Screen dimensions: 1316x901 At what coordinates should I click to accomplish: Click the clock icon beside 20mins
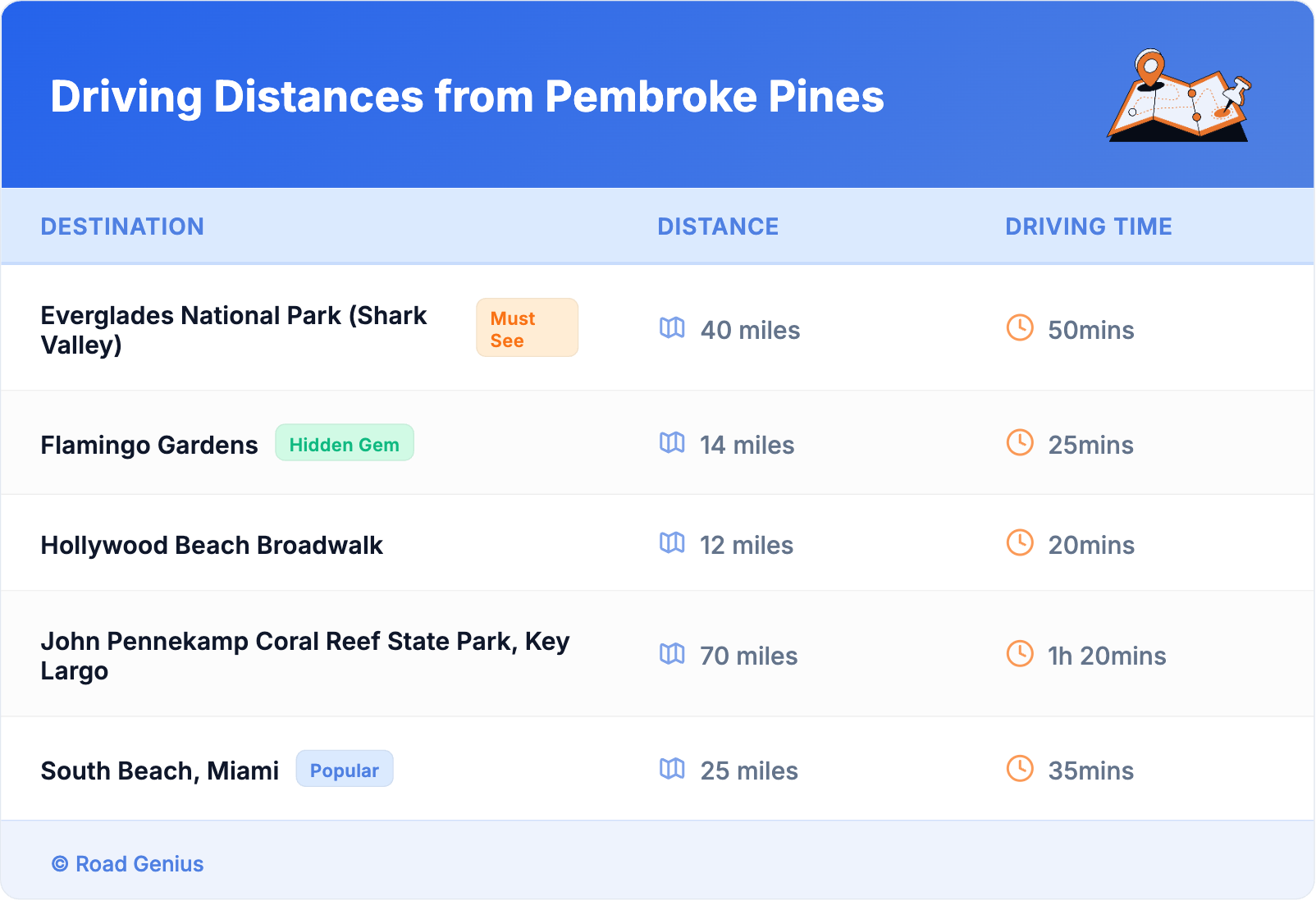point(1020,543)
